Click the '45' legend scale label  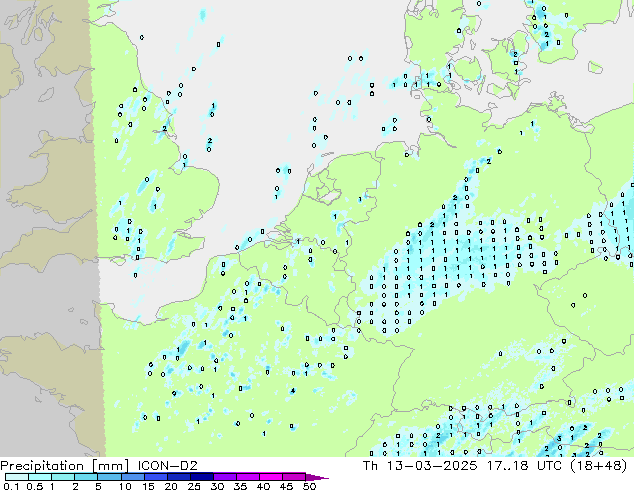pos(286,486)
